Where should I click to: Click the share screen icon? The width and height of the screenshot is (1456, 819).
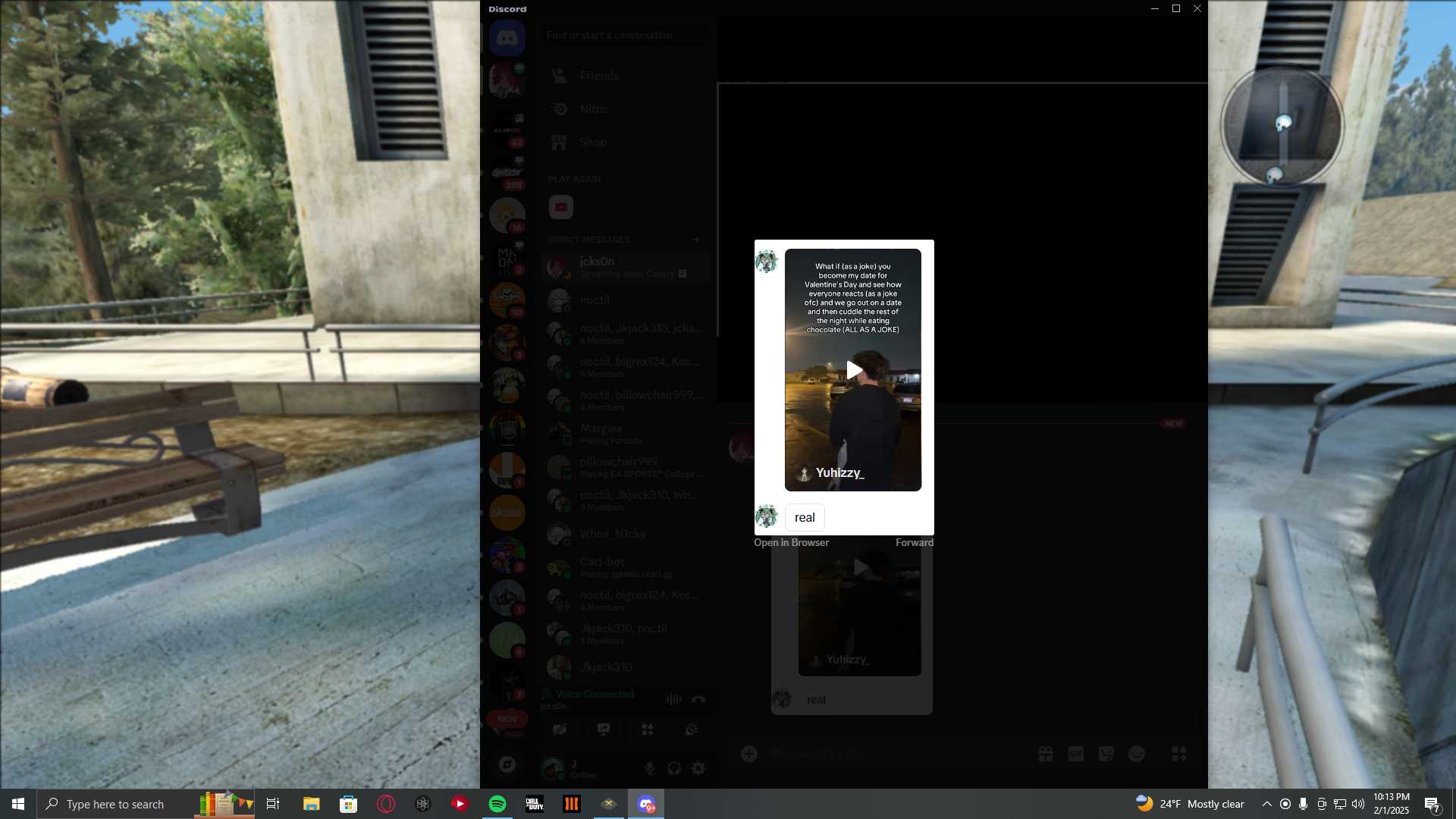(604, 730)
